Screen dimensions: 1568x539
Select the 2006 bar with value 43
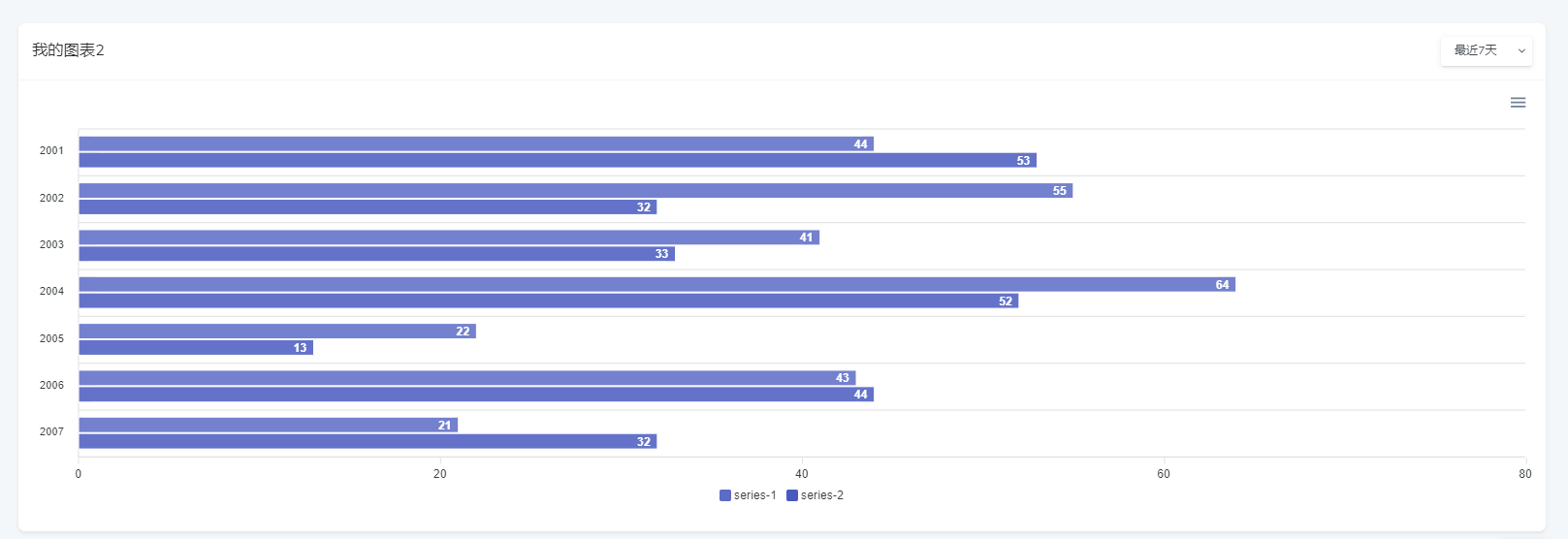466,378
